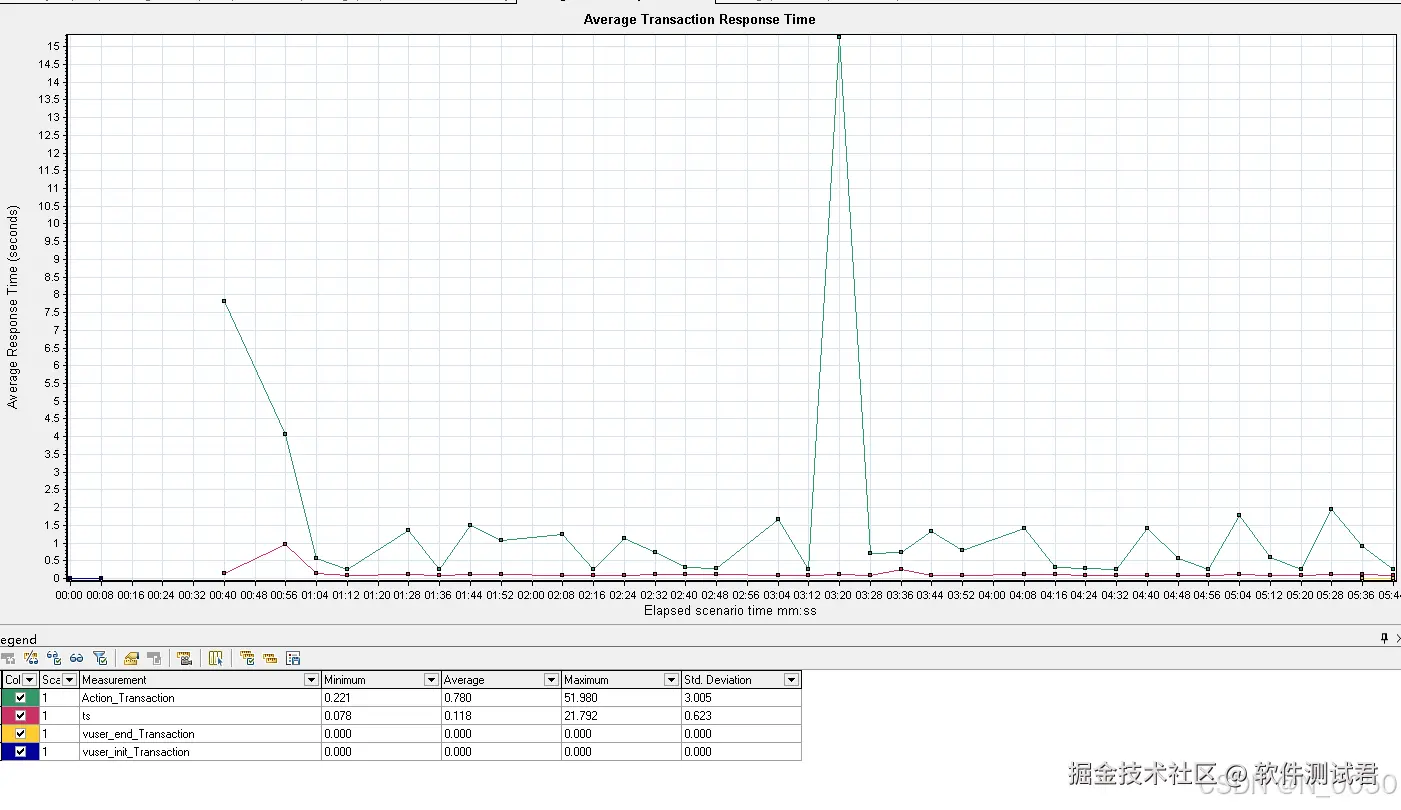1401x810 pixels.
Task: Open the Scale column dropdown arrow
Action: 70,680
